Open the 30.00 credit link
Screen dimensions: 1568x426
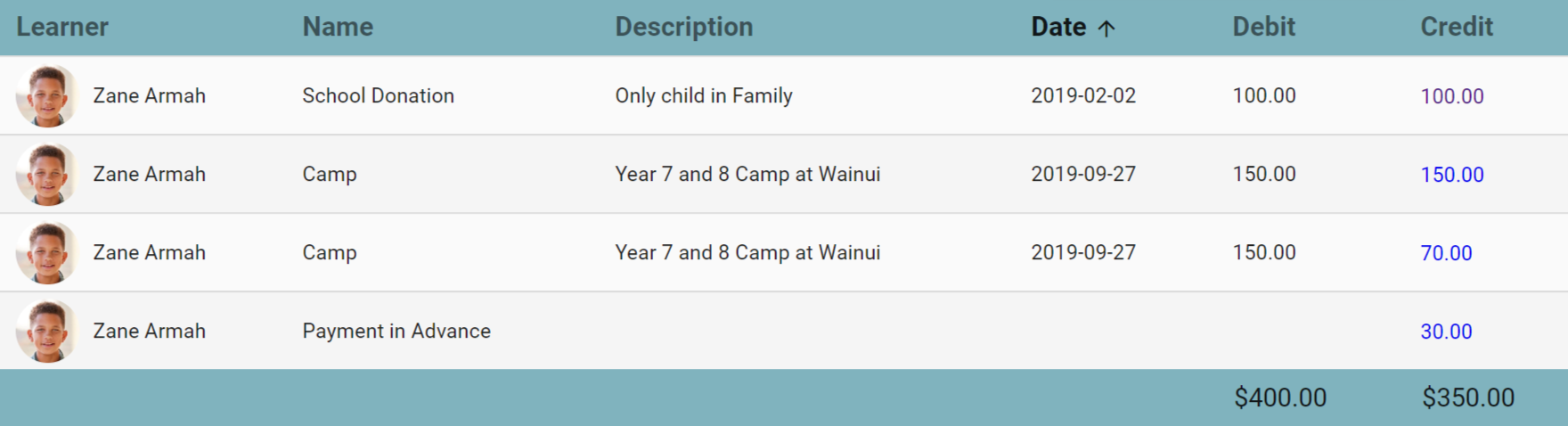point(1446,332)
